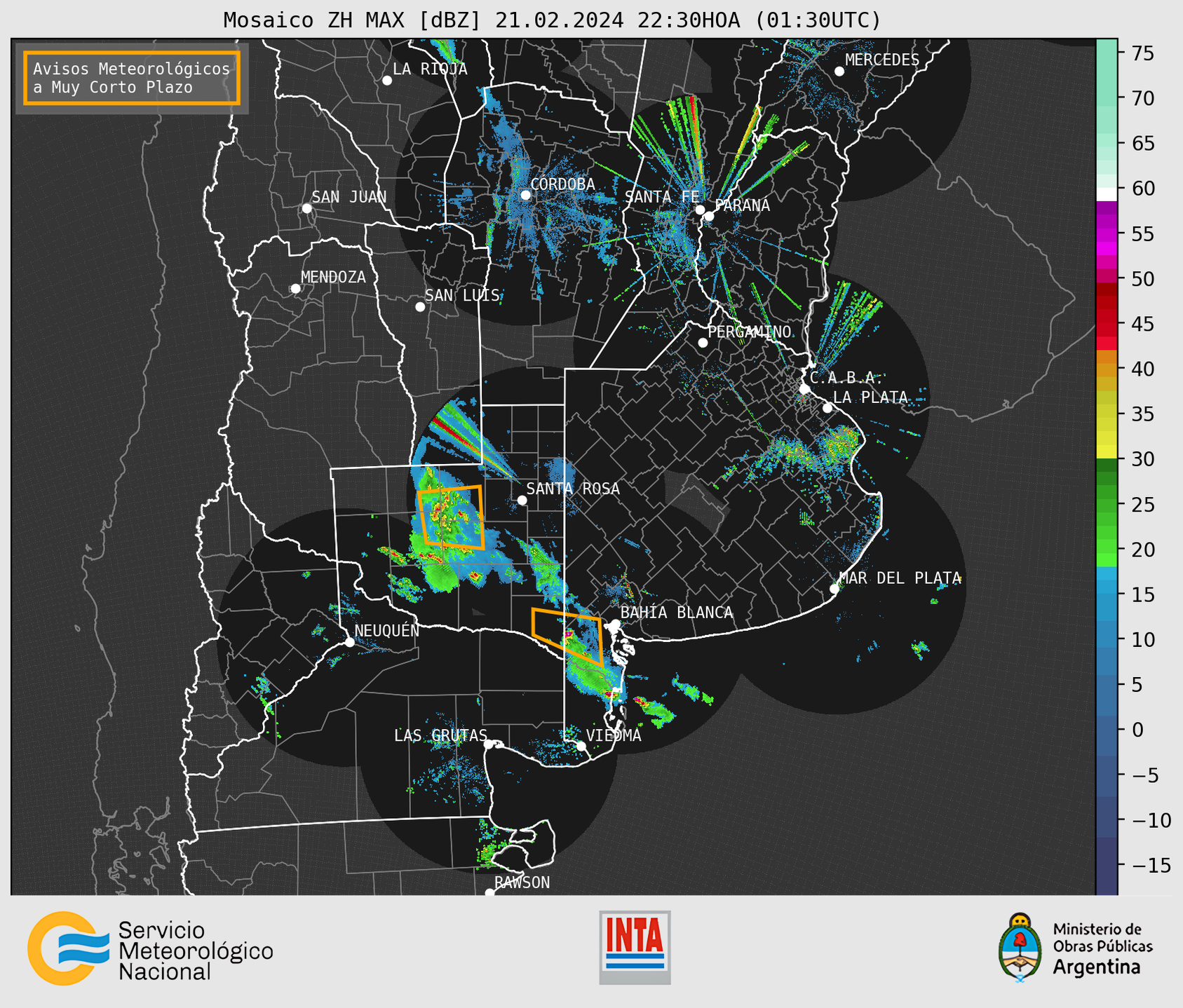Click the Mendoza city marker dot
The image size is (1183, 1008).
click(295, 289)
